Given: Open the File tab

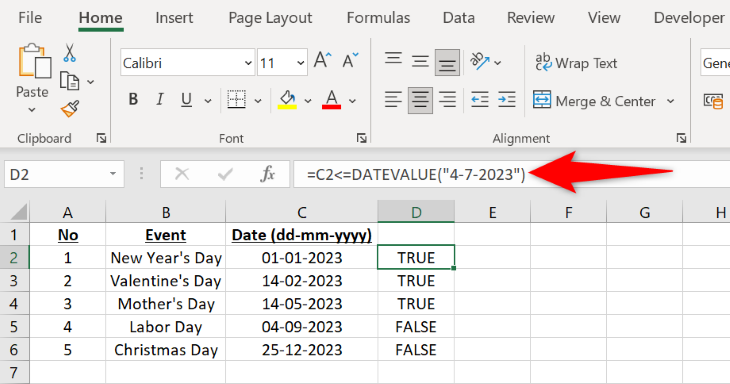Looking at the screenshot, I should pos(30,18).
